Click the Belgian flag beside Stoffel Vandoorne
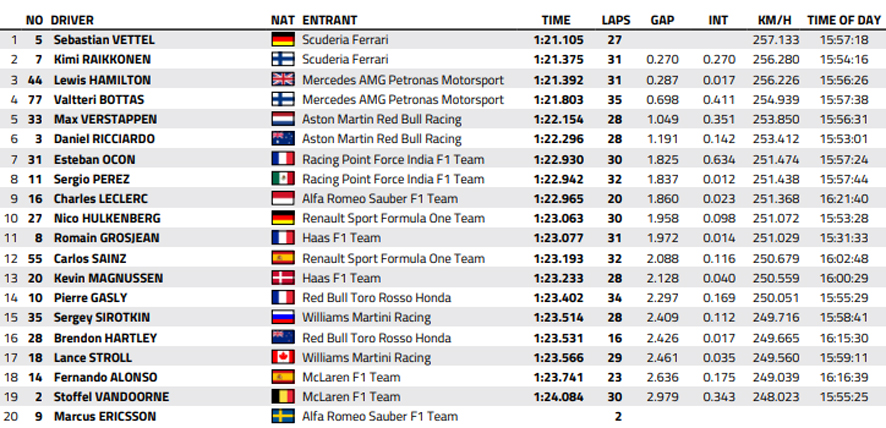886x428 pixels. (283, 397)
